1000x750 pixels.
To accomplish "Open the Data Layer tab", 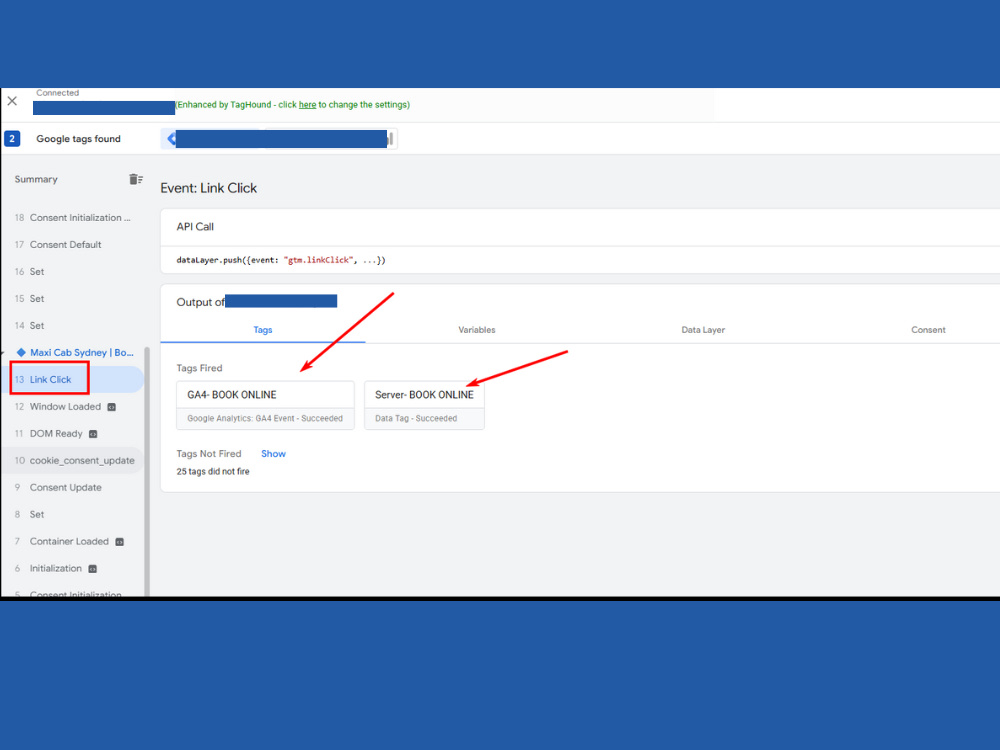I will coord(703,330).
